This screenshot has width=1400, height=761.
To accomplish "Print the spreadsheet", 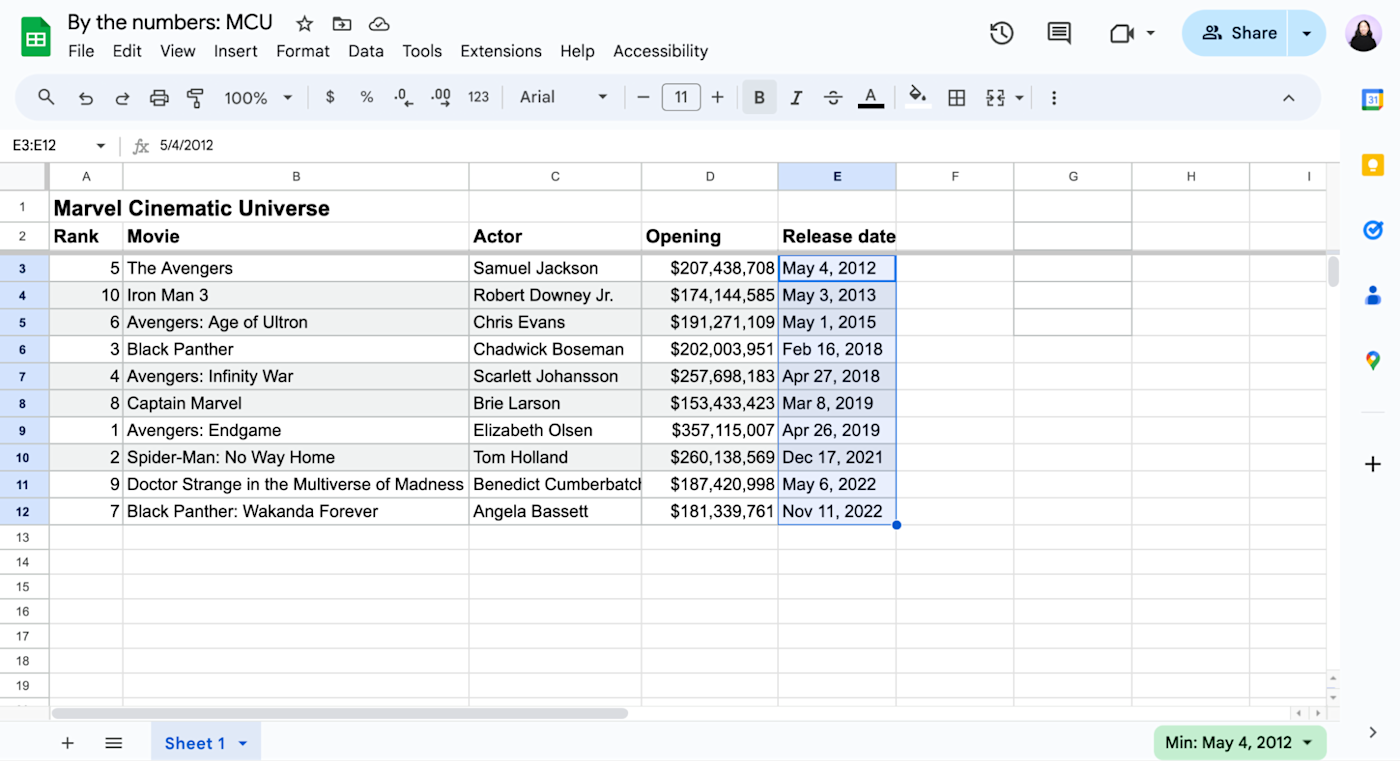I will pos(159,98).
